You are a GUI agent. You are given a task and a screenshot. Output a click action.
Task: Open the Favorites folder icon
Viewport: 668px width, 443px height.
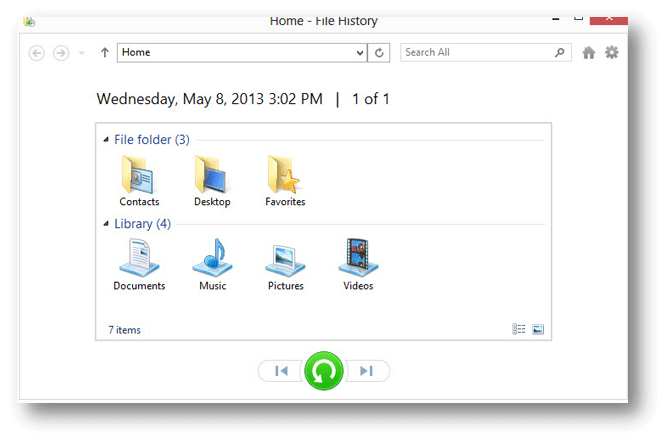tap(284, 175)
